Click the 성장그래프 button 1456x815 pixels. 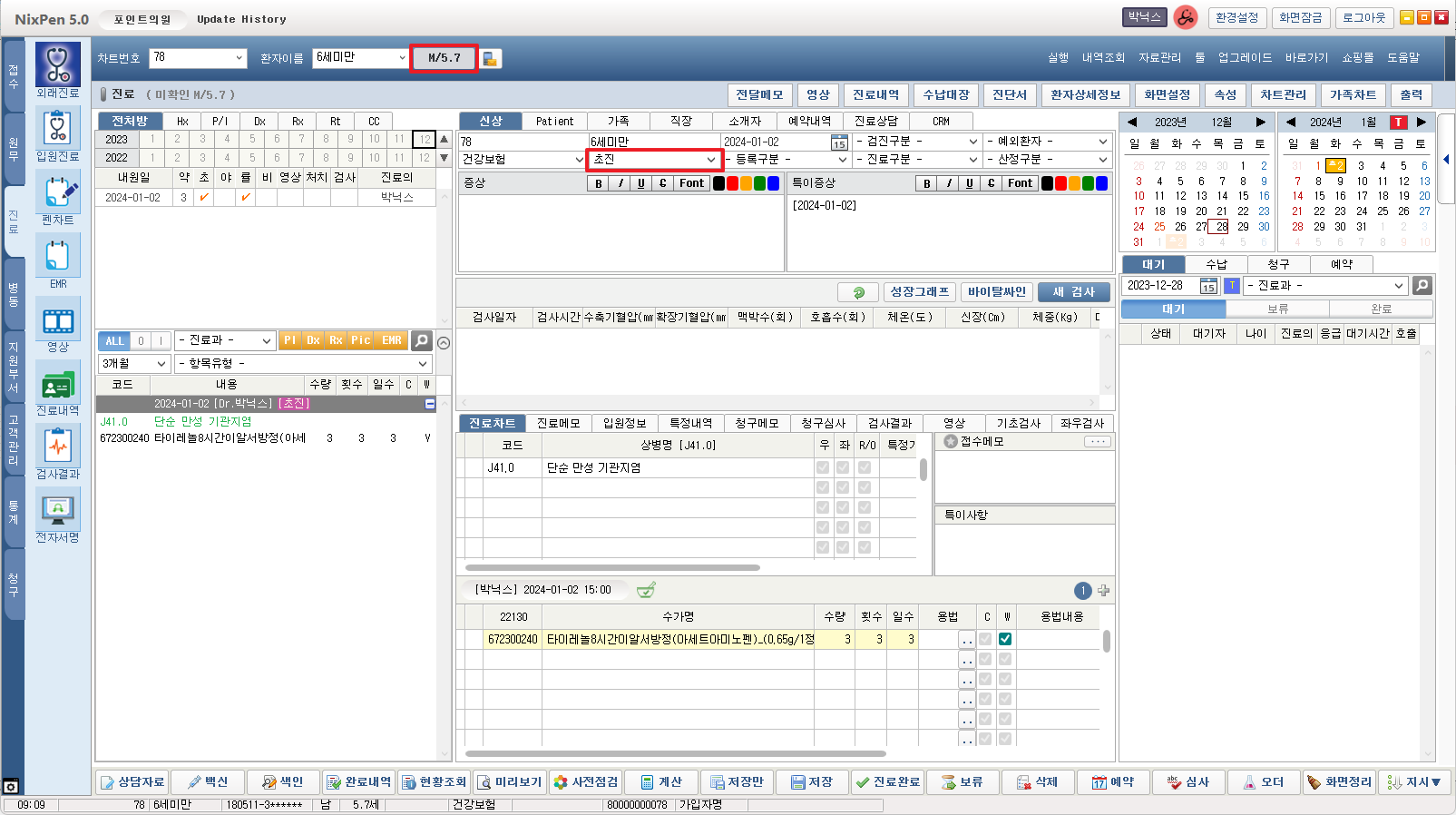coord(919,291)
